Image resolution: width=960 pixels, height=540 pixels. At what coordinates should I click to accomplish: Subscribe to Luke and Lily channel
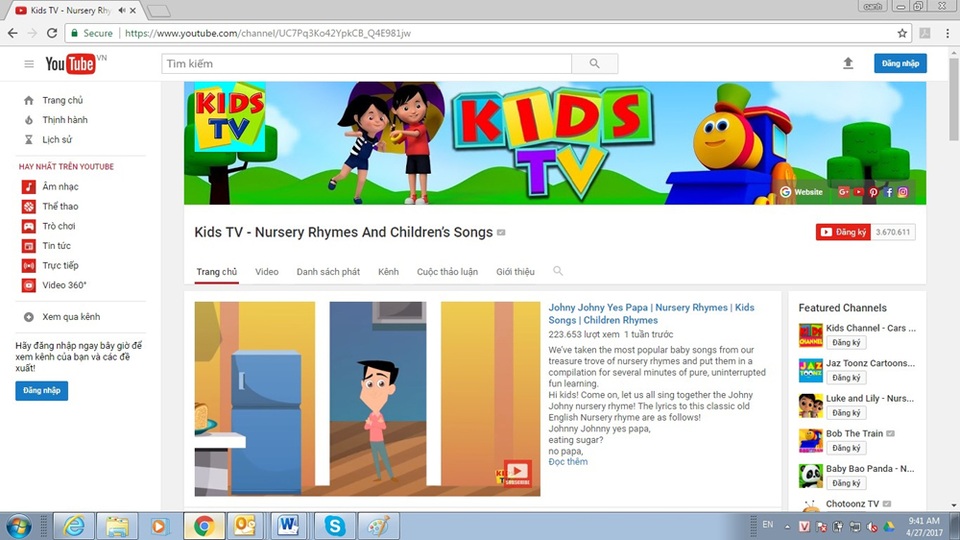[x=846, y=413]
